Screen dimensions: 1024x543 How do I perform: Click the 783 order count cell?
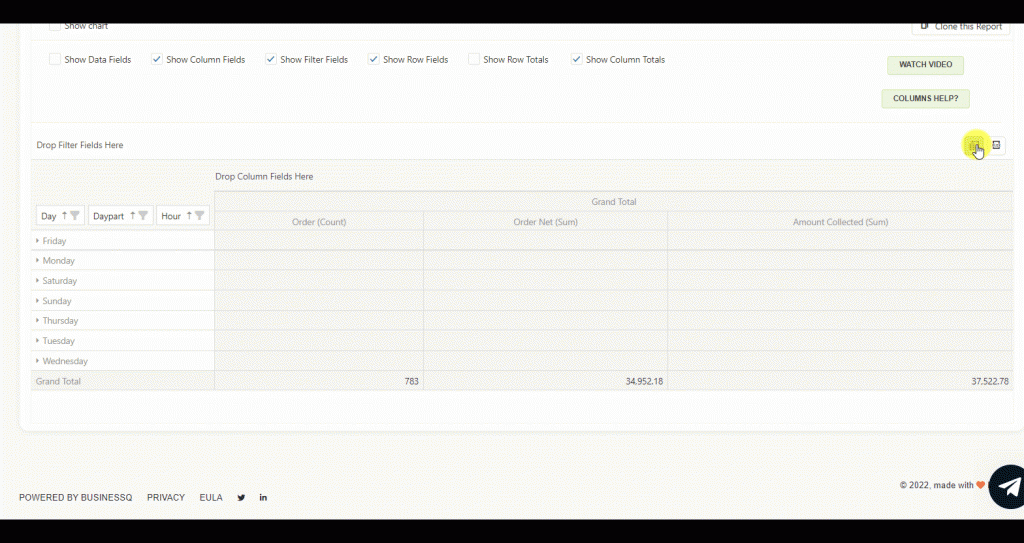pos(319,381)
